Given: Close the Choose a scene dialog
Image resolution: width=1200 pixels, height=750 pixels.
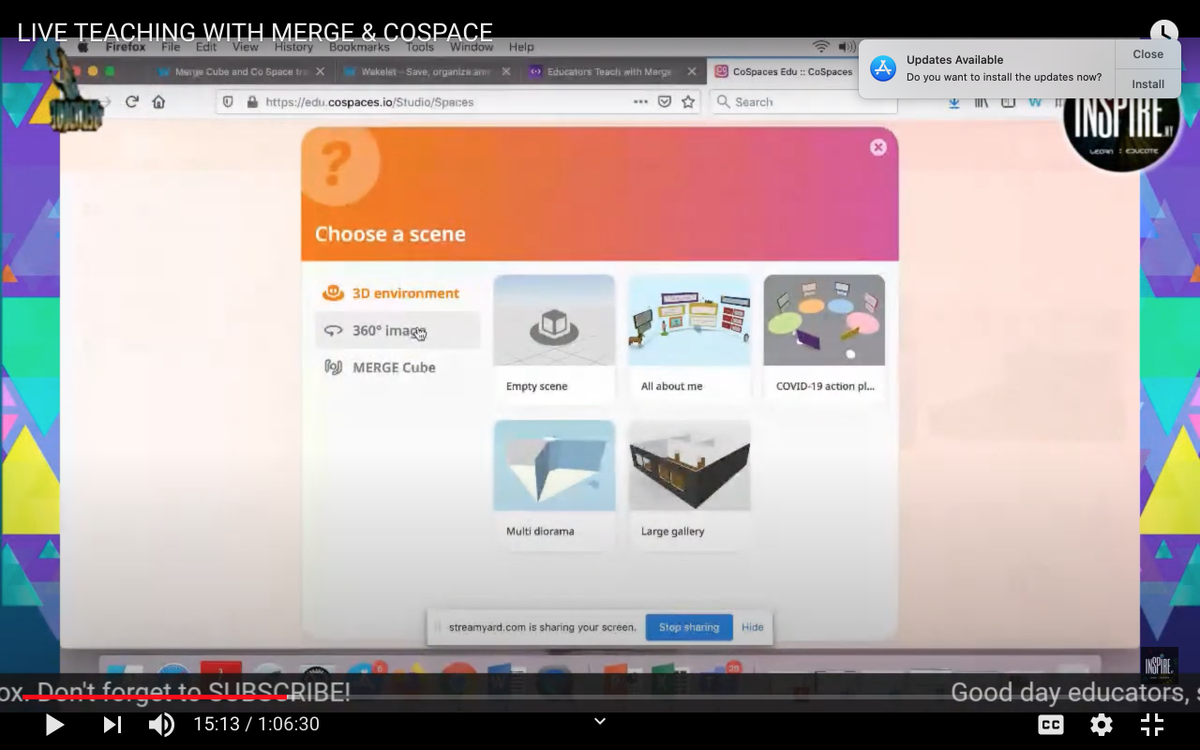Looking at the screenshot, I should pos(878,147).
